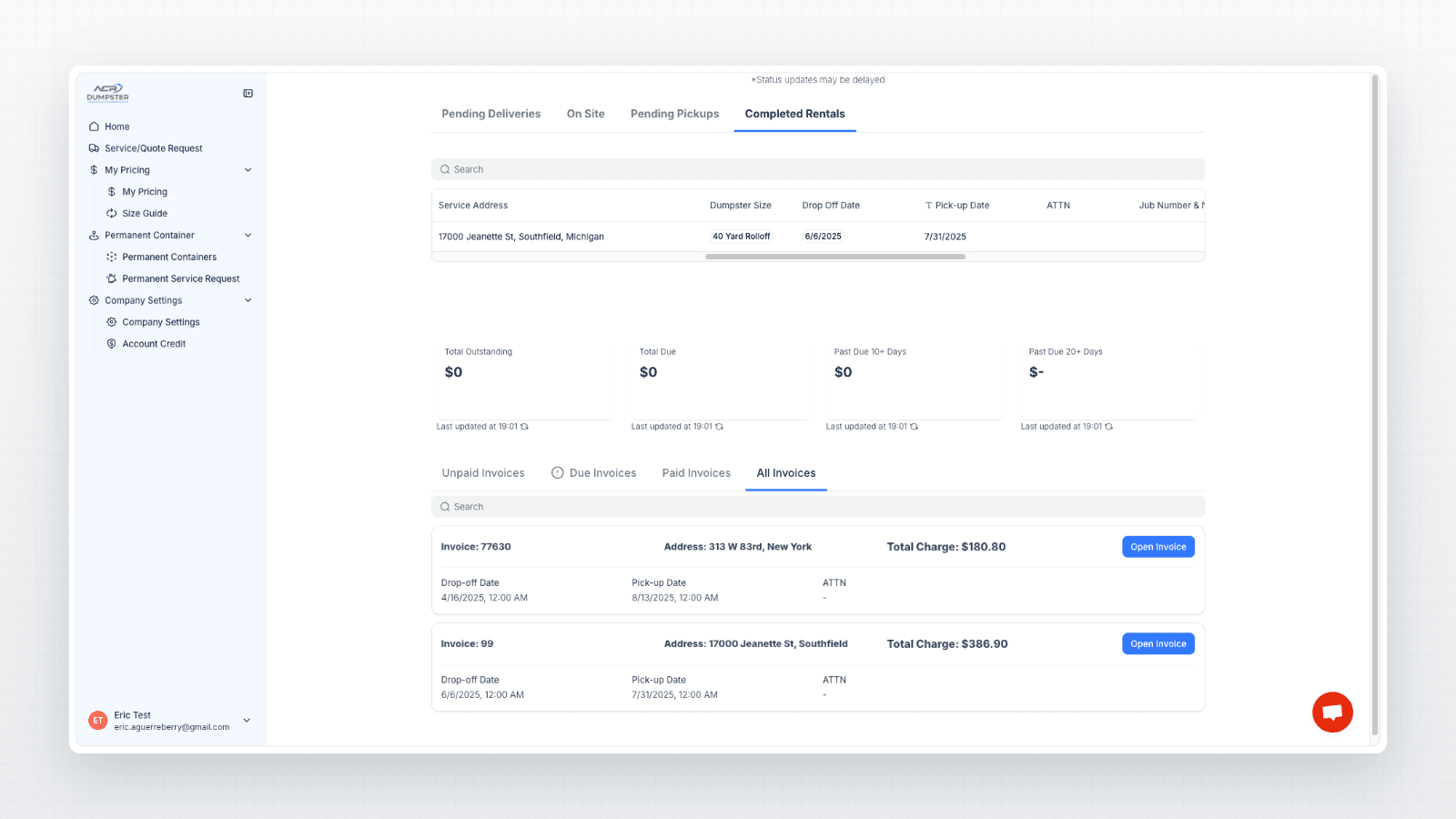Collapse the sidebar using the panel icon
This screenshot has width=1456, height=819.
[248, 93]
